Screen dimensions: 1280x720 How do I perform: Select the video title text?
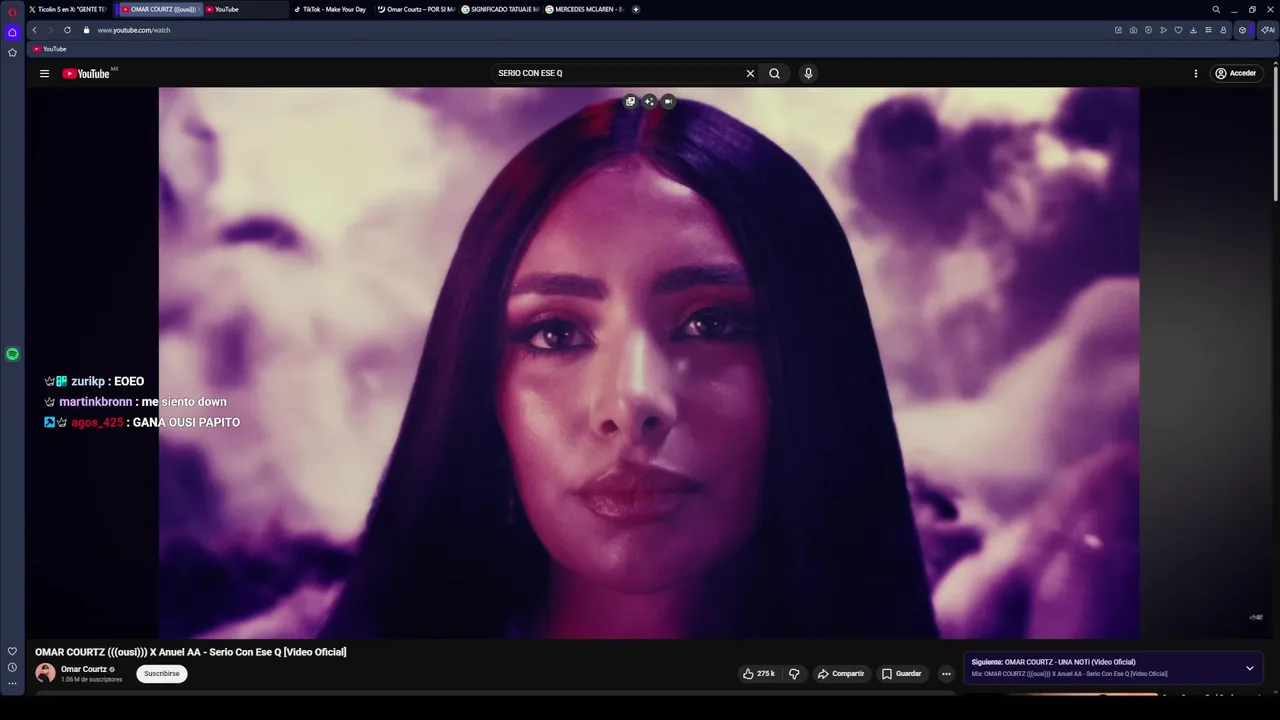click(x=191, y=652)
